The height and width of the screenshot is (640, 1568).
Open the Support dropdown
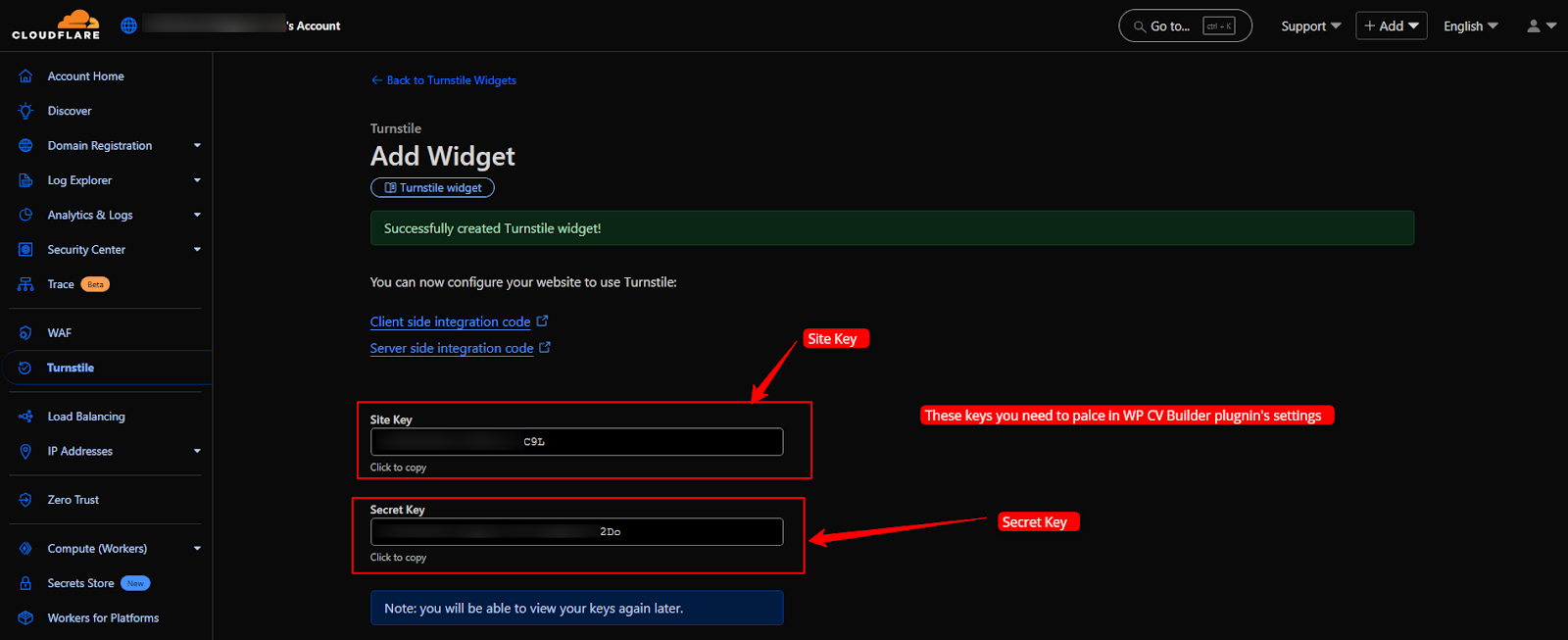pyautogui.click(x=1311, y=26)
